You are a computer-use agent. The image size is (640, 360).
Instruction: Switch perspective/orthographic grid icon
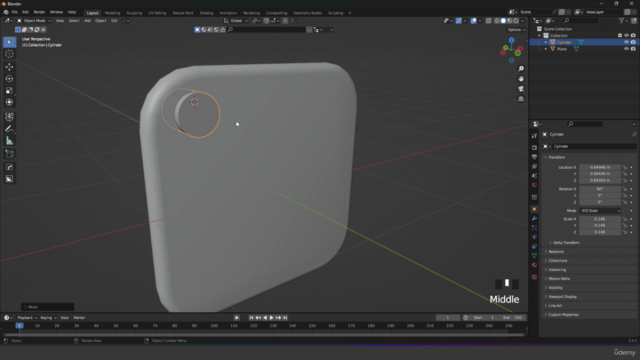[x=521, y=99]
